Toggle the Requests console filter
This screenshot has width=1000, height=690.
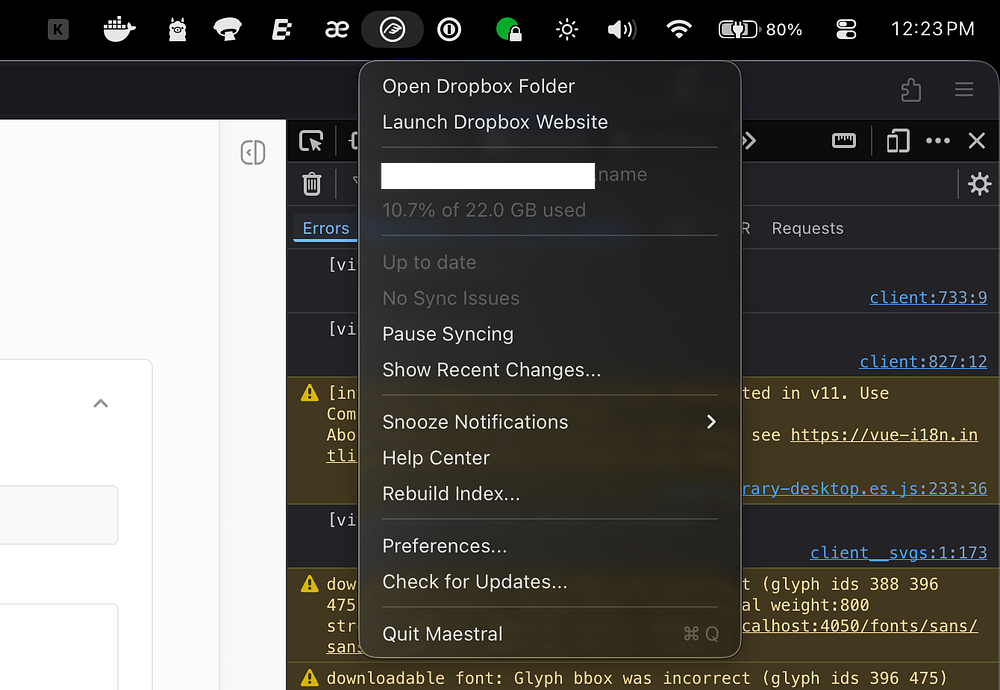pos(807,228)
